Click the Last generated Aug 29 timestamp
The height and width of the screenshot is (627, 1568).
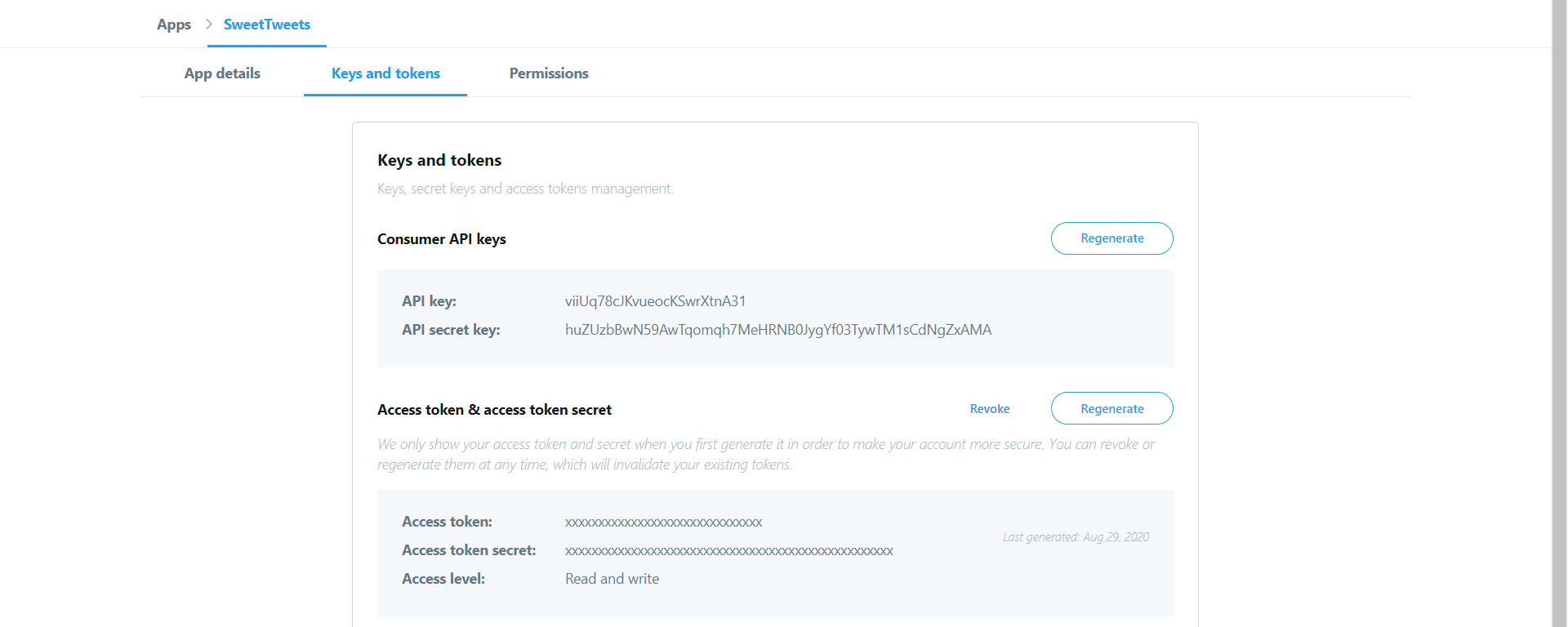[1076, 536]
